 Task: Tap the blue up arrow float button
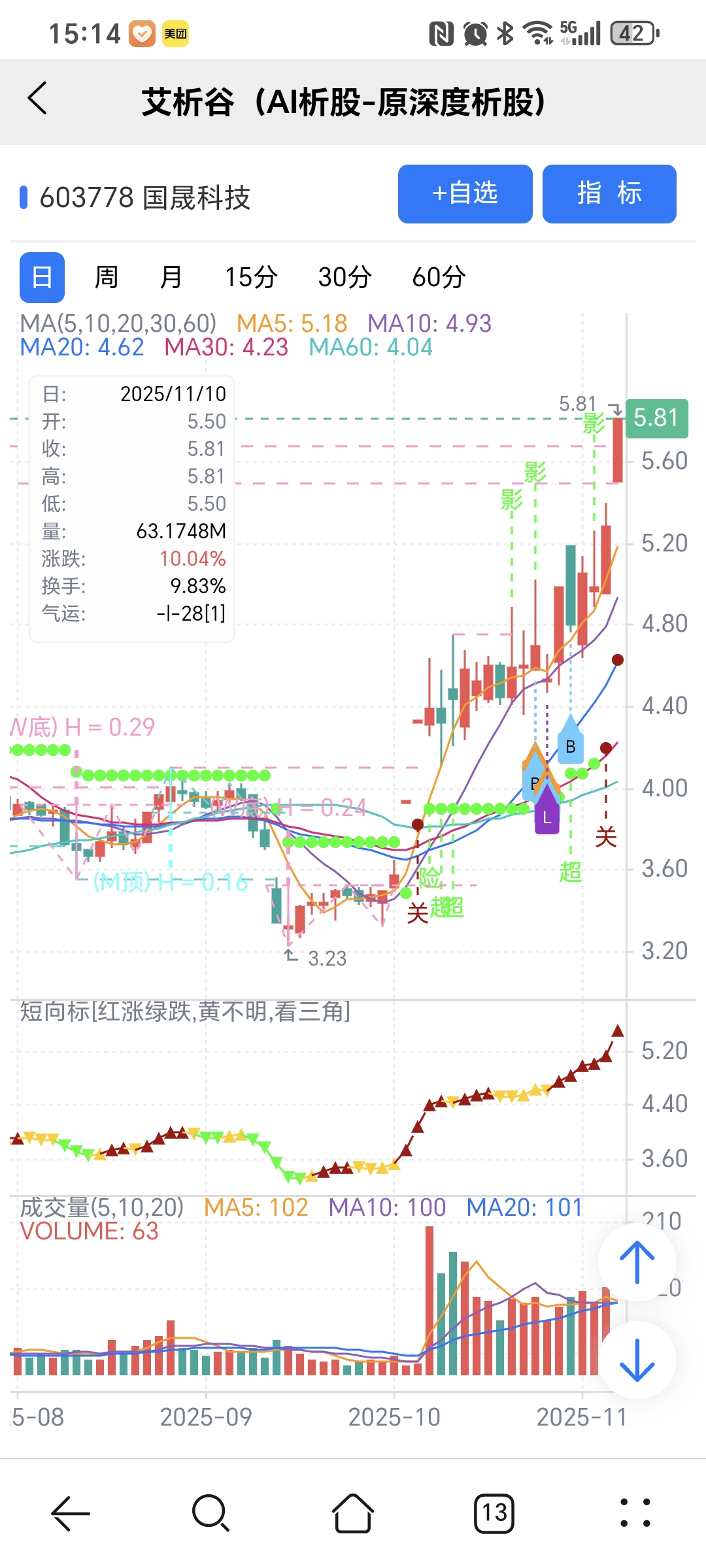[x=637, y=1262]
